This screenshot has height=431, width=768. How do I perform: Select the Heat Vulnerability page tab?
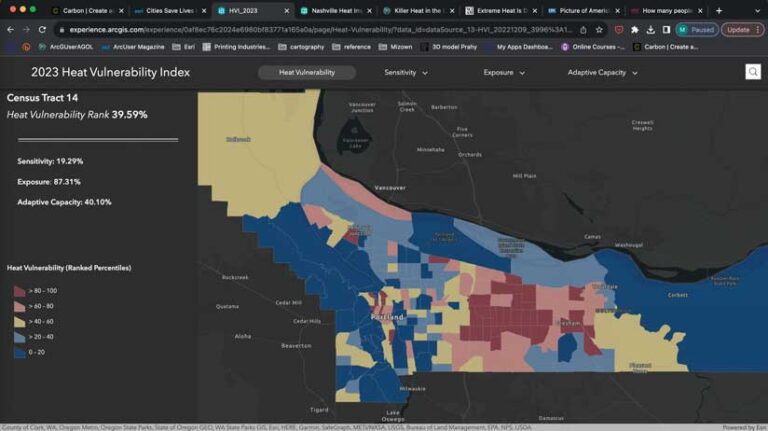tap(307, 72)
